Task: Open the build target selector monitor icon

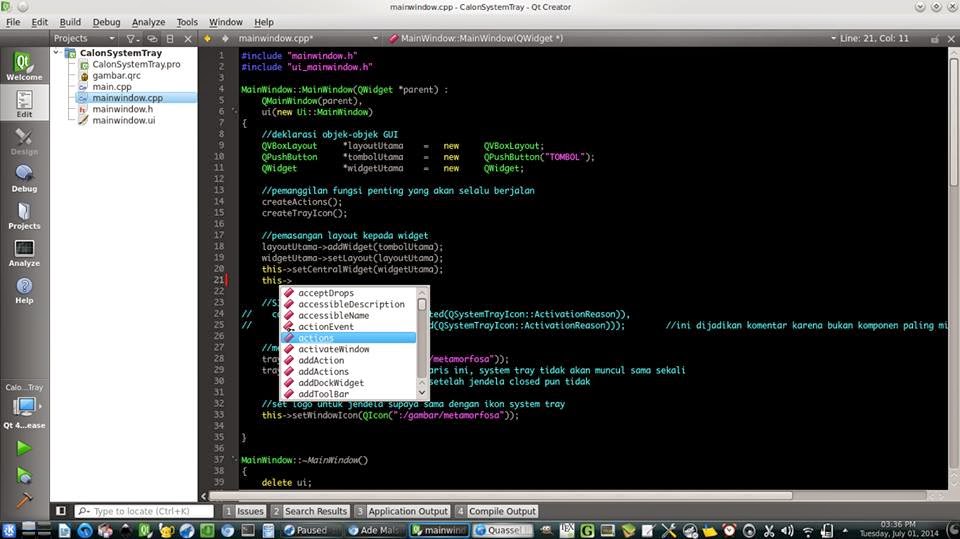Action: [x=24, y=406]
